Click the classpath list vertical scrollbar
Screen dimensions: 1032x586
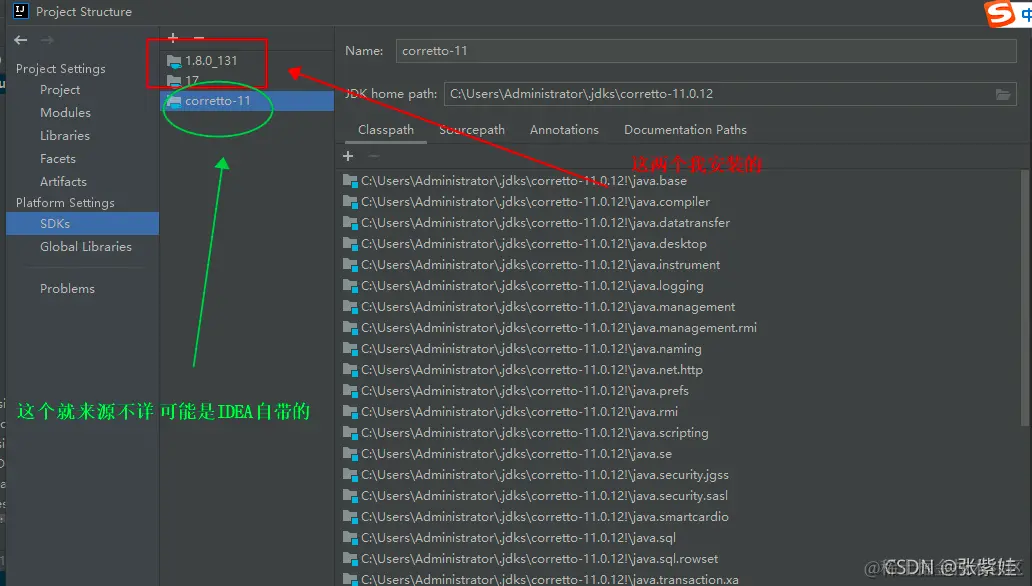1024,296
